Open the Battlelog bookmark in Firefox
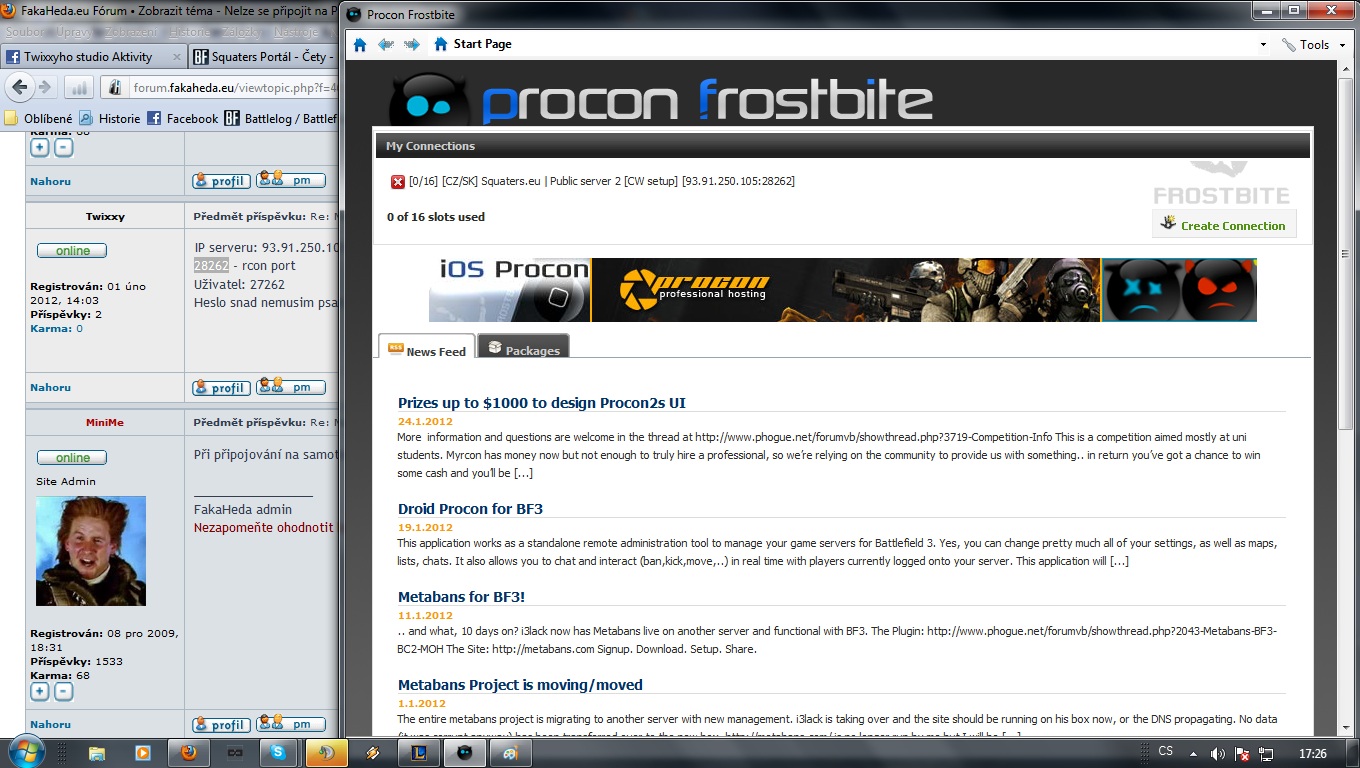1360x768 pixels. point(281,118)
